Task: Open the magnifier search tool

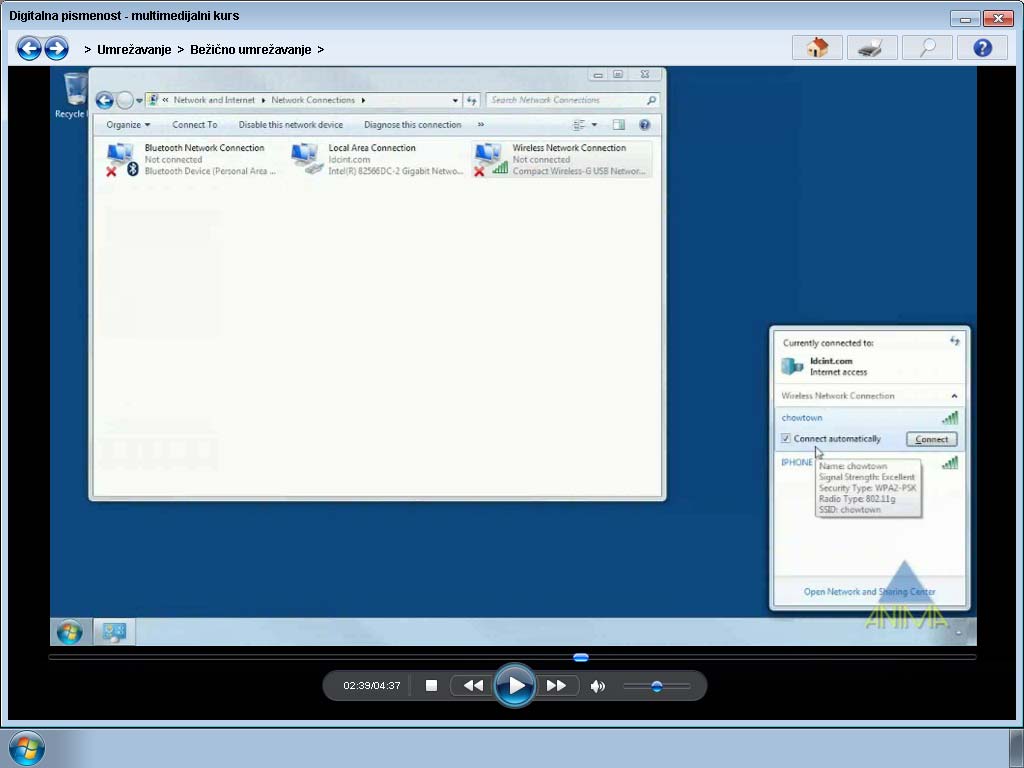Action: [926, 48]
